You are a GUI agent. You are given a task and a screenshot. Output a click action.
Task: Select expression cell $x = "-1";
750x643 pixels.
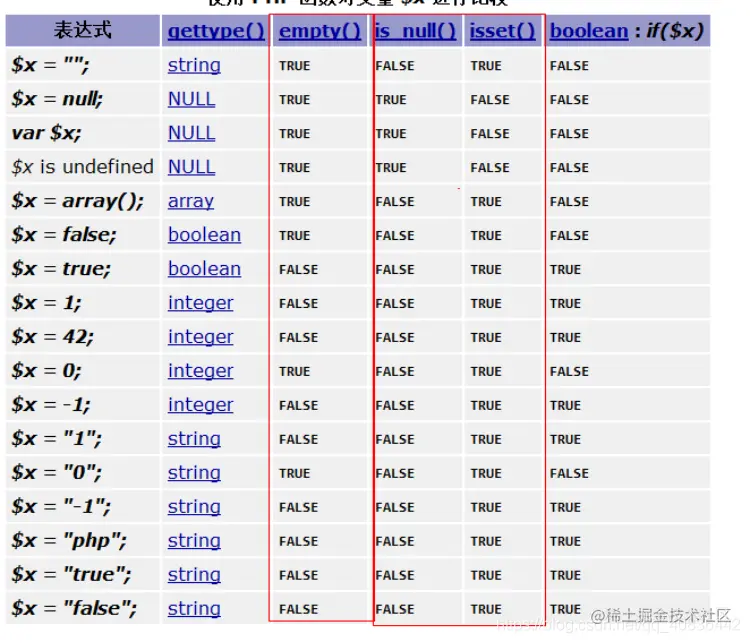pyautogui.click(x=83, y=507)
